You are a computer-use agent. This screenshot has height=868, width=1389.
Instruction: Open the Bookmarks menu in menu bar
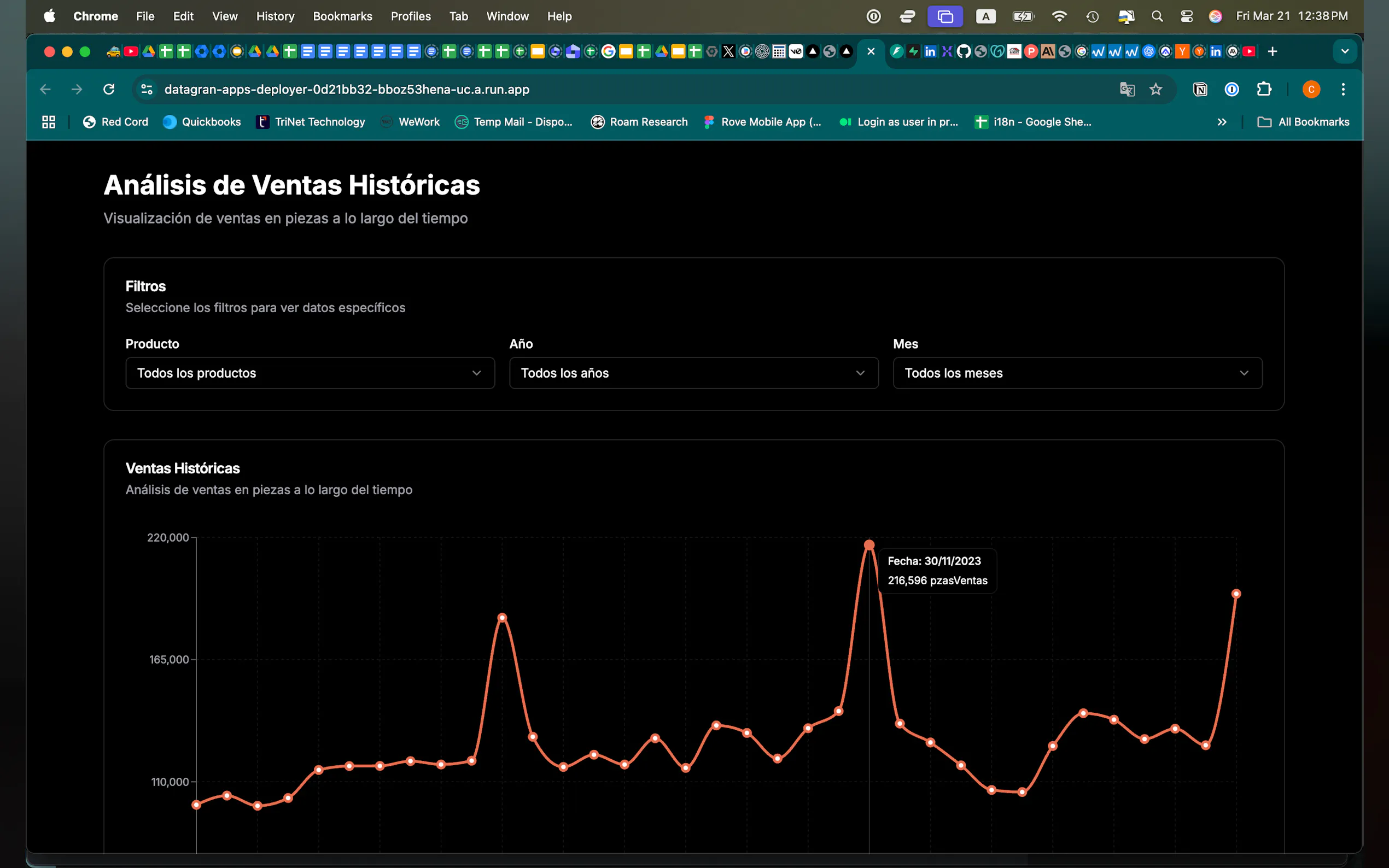point(342,16)
